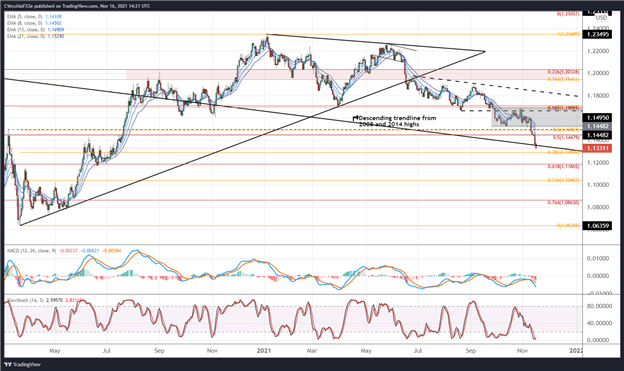Click the 0.764 Fibonacci label near 1.086
The height and width of the screenshot is (371, 624).
click(564, 202)
